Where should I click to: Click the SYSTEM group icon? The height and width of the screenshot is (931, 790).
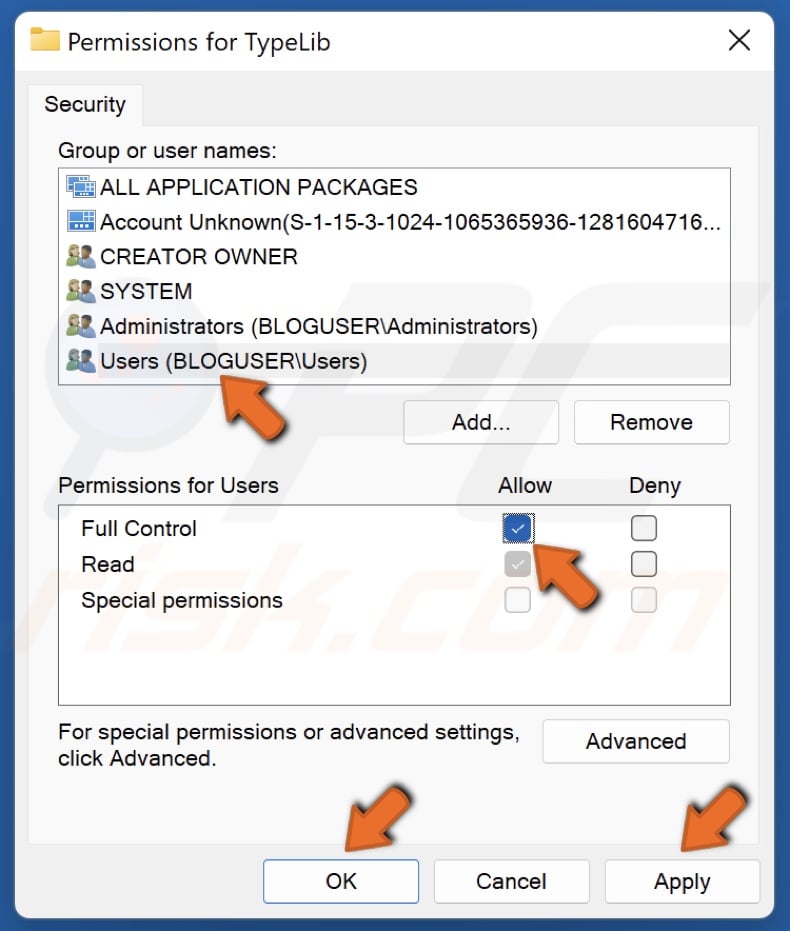click(x=80, y=292)
